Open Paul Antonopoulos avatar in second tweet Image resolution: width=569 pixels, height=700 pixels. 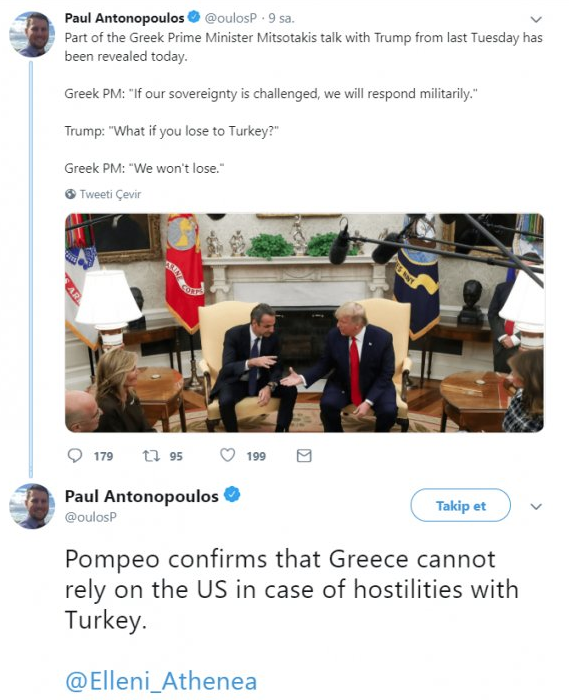coord(32,506)
